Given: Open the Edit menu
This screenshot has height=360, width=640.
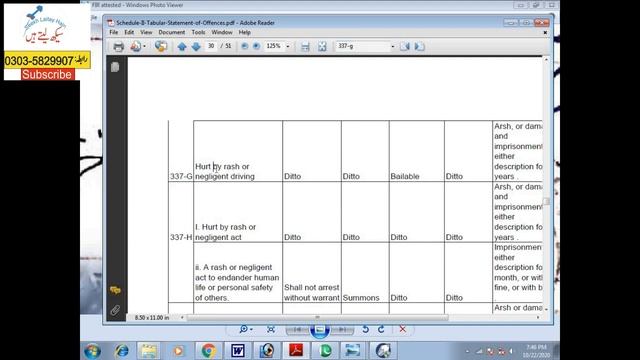Looking at the screenshot, I should coord(129,32).
